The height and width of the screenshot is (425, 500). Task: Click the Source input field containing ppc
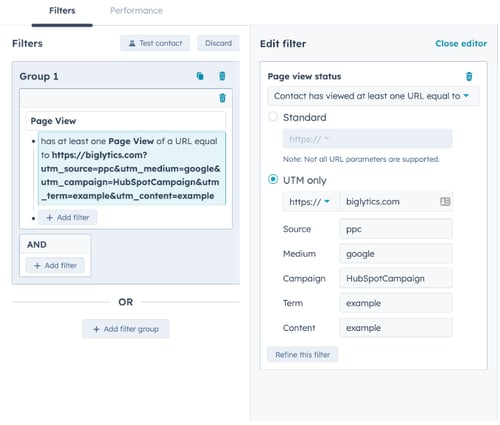tap(396, 229)
